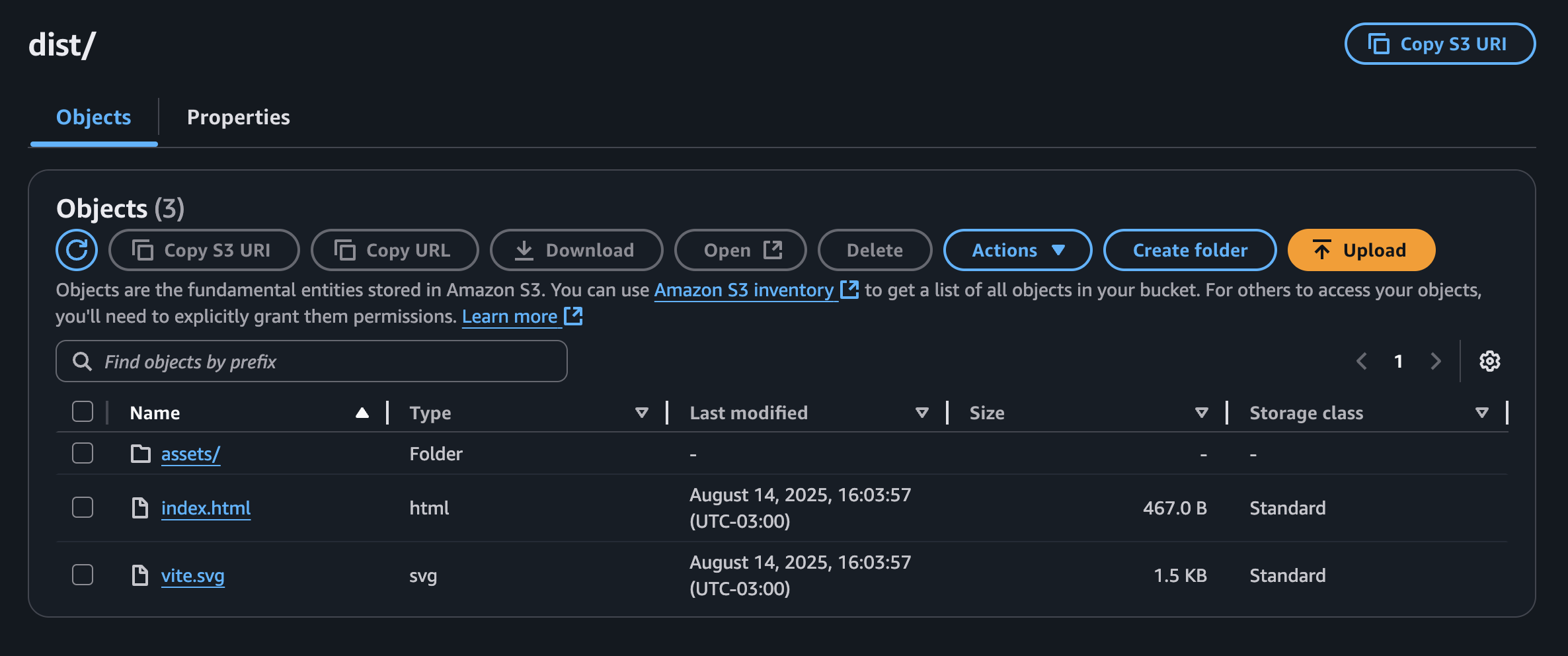1568x656 pixels.
Task: Select the assets/ folder checkbox
Action: [83, 454]
